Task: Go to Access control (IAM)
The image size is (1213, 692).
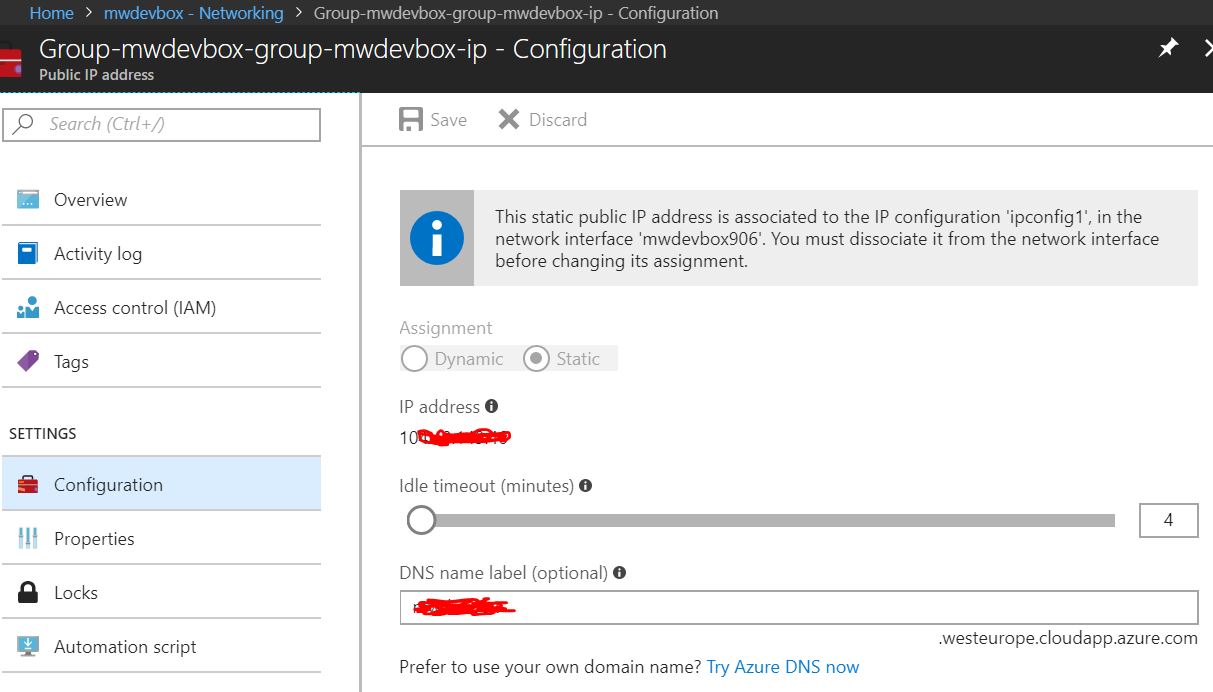Action: pyautogui.click(x=161, y=307)
